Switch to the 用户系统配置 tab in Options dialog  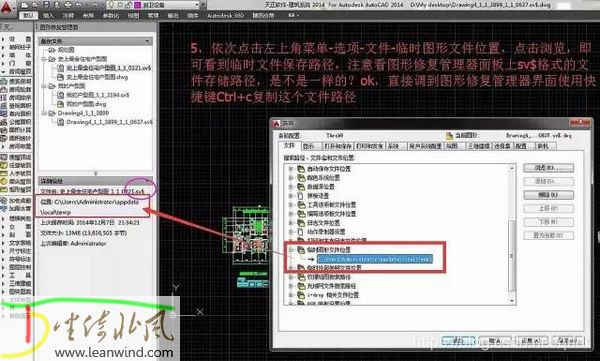(425, 146)
